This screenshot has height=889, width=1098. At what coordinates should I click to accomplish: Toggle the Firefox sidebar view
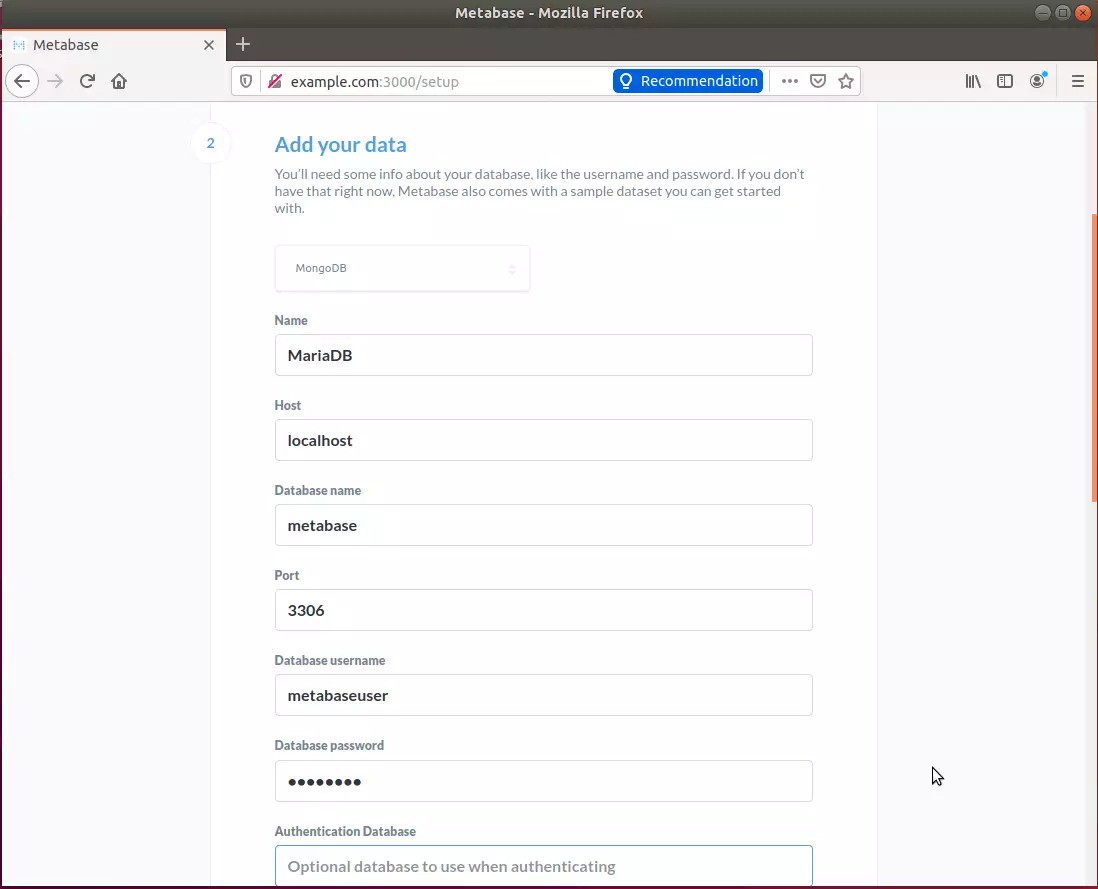pyautogui.click(x=1005, y=81)
